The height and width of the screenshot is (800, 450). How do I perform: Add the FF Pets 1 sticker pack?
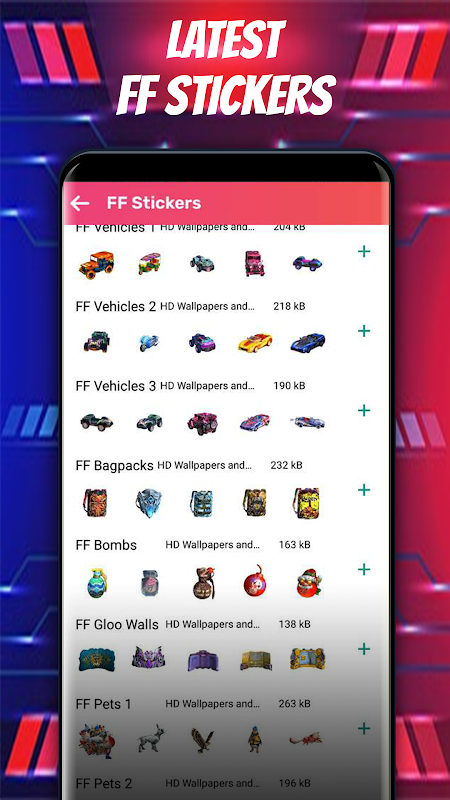pyautogui.click(x=364, y=729)
